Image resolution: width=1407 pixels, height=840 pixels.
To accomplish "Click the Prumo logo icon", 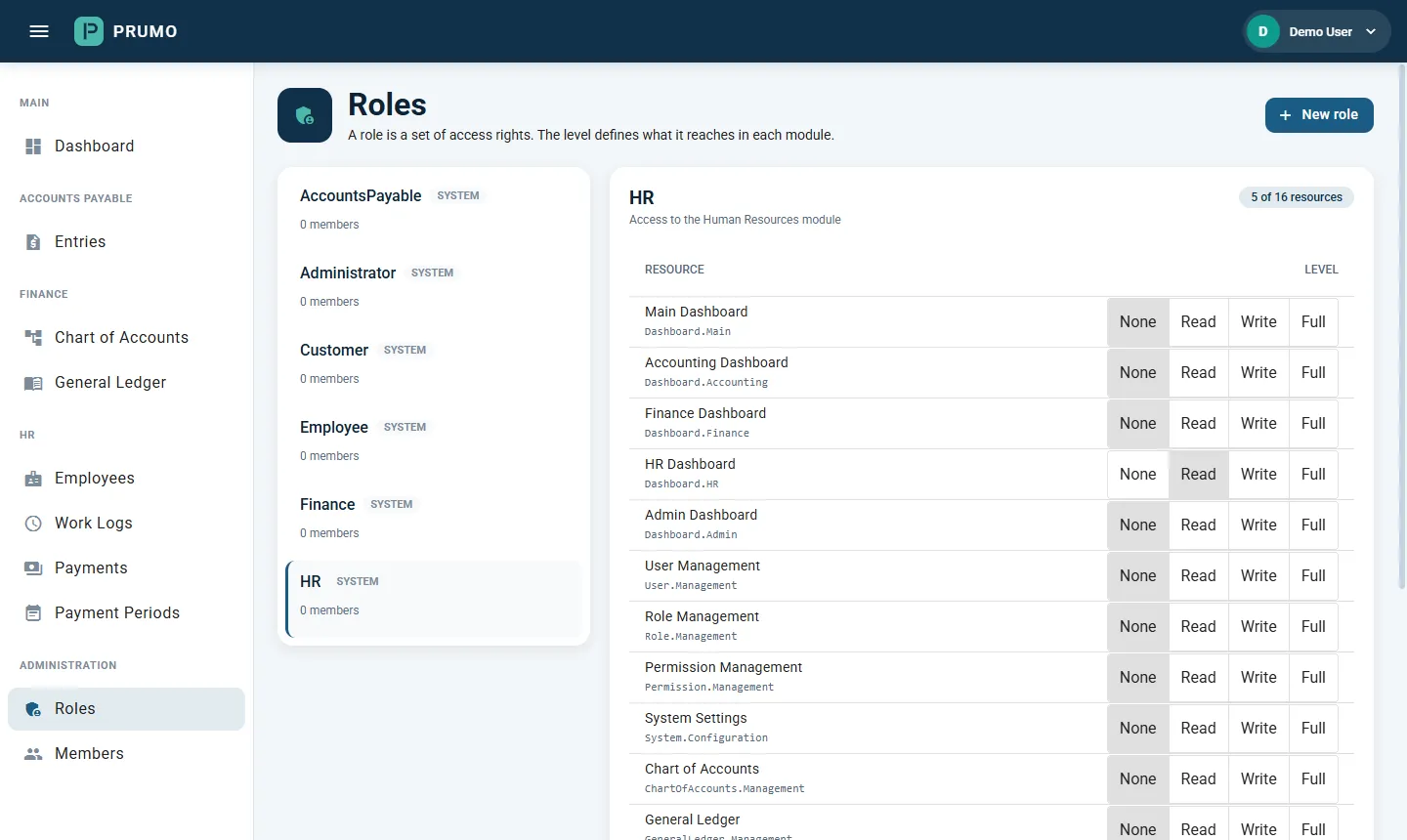I will [x=89, y=31].
